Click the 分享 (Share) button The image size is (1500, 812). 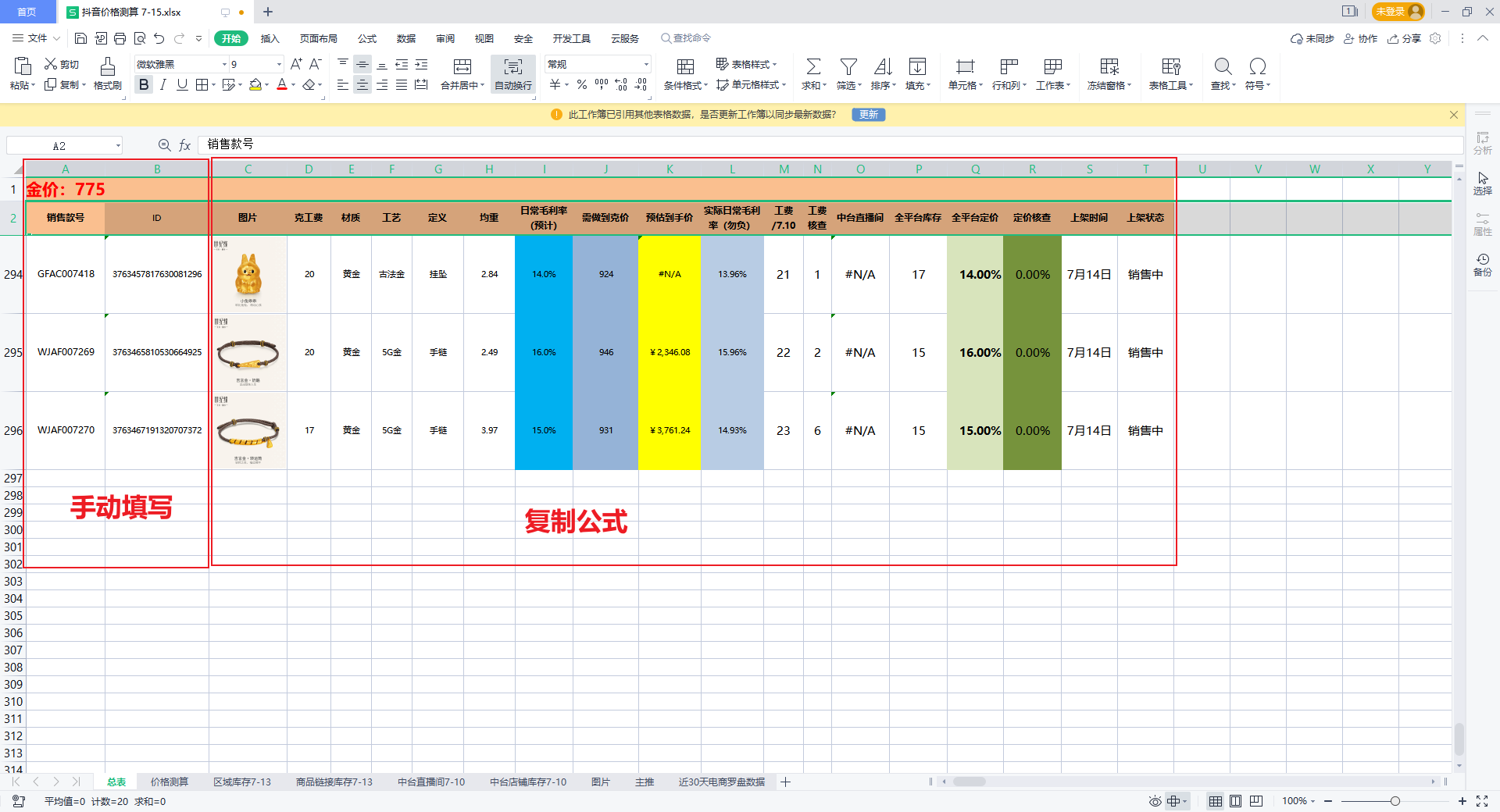1405,38
